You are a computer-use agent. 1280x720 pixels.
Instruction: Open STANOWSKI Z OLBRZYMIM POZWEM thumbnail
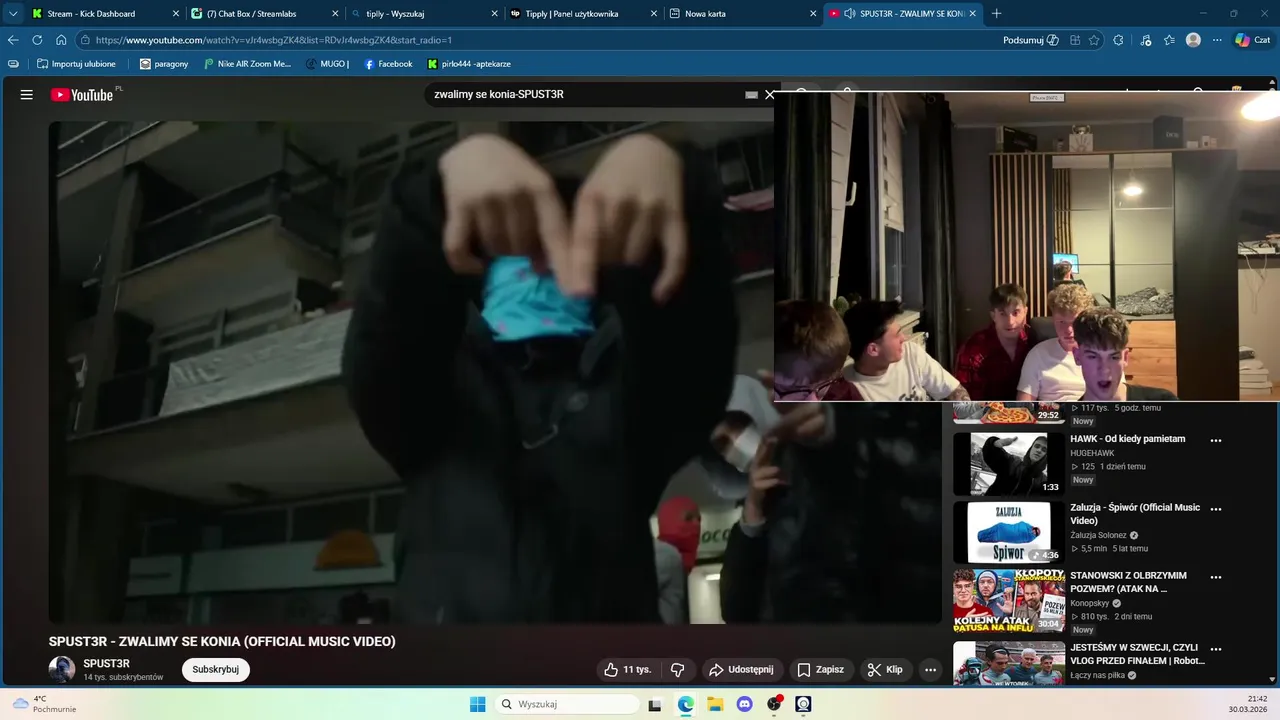point(1008,601)
